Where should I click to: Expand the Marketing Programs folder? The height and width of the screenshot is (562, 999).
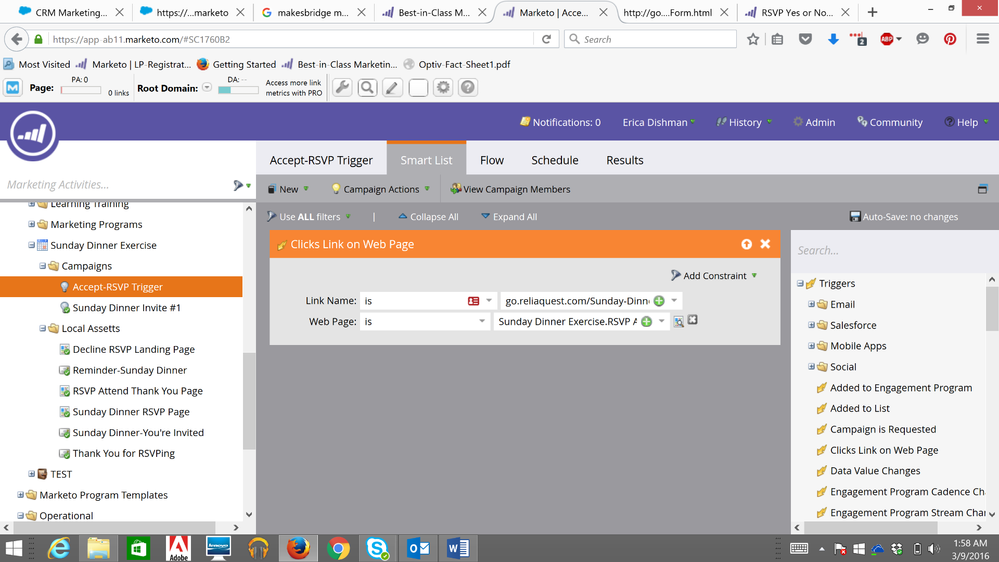click(31, 224)
